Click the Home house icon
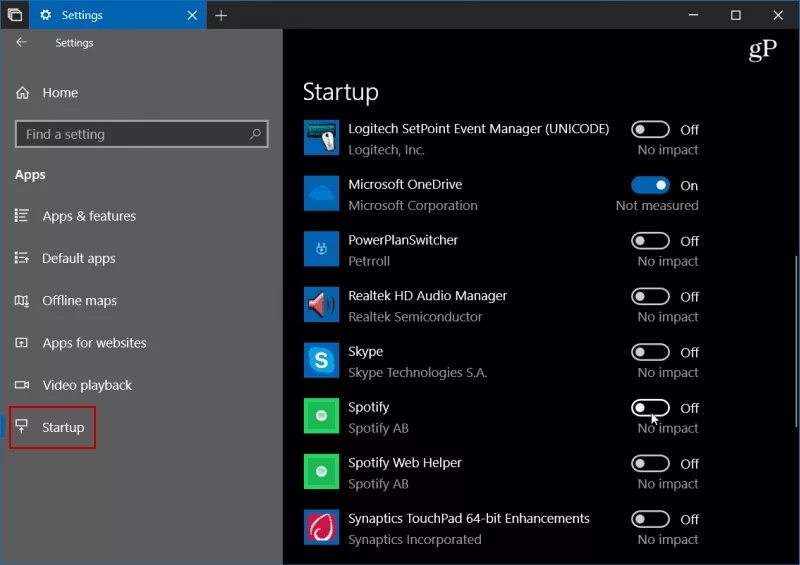The image size is (800, 565). (22, 93)
